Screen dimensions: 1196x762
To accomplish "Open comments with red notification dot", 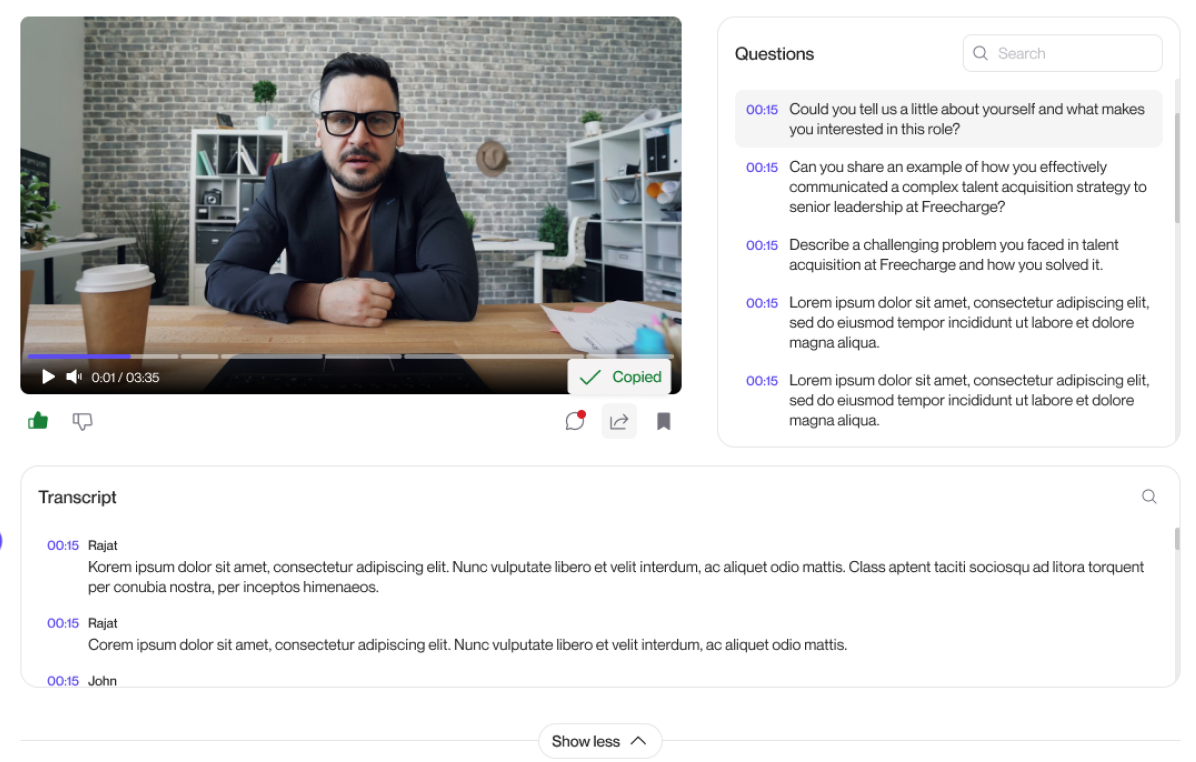I will [x=575, y=420].
